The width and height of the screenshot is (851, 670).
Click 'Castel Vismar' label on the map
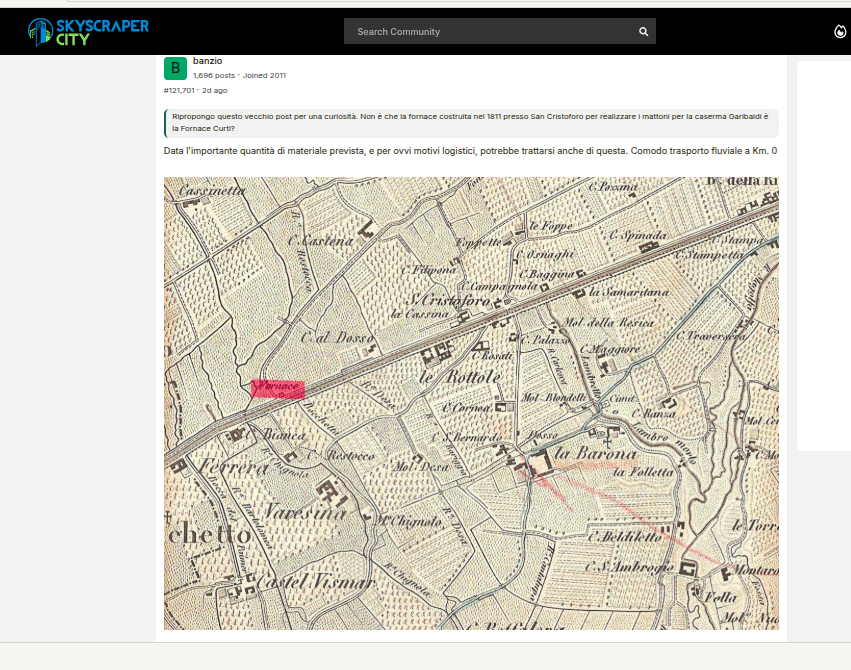click(301, 582)
